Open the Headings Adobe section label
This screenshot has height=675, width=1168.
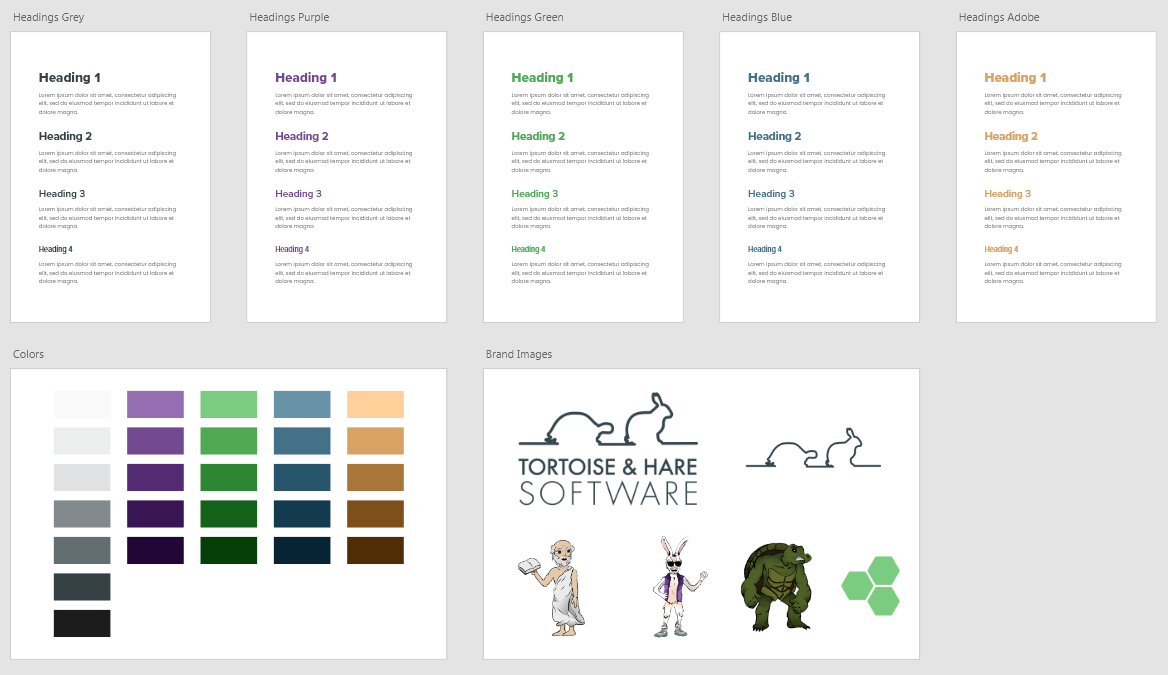[998, 17]
